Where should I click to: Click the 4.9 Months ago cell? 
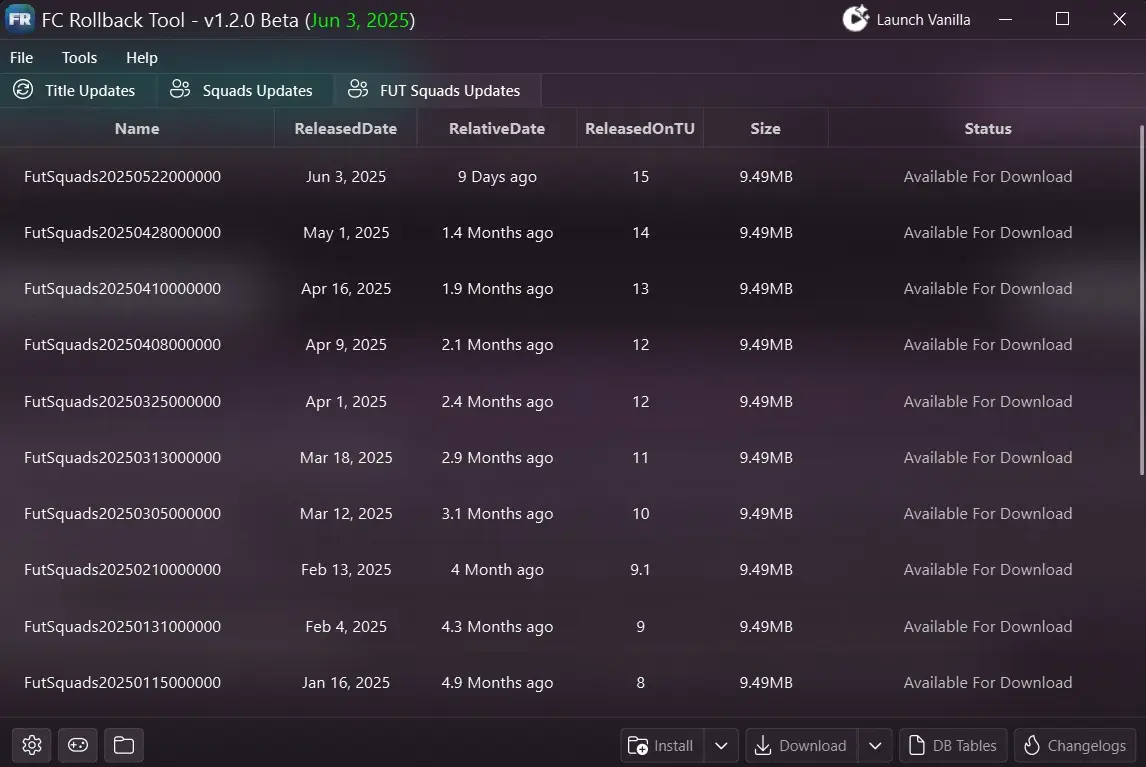pos(497,683)
